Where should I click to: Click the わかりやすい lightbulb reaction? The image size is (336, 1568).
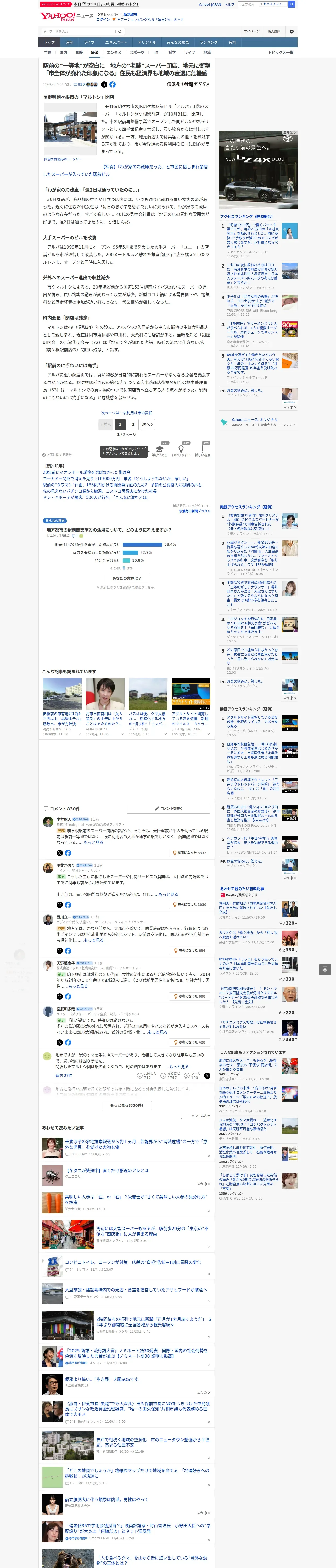[x=181, y=450]
